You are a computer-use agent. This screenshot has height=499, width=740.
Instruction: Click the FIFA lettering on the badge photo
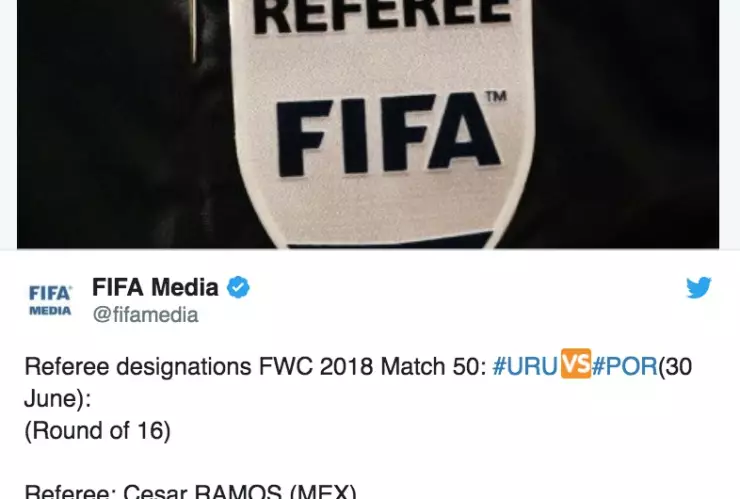(x=388, y=136)
